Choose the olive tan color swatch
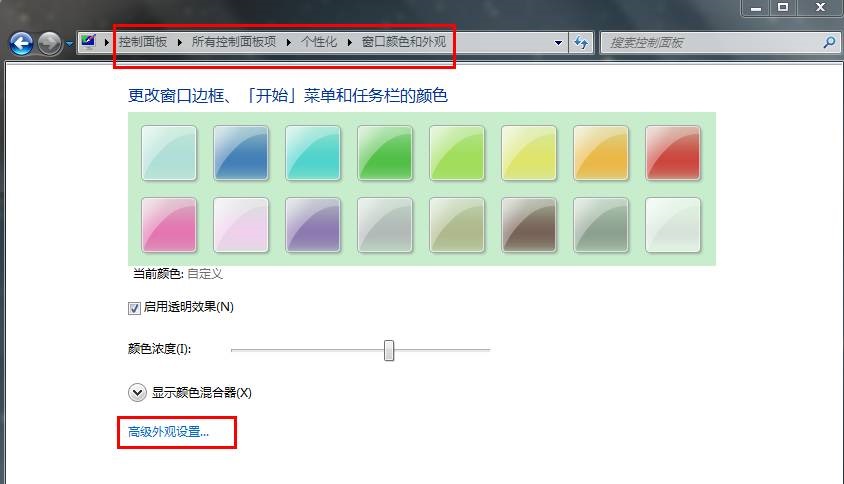The image size is (844, 484). click(457, 225)
